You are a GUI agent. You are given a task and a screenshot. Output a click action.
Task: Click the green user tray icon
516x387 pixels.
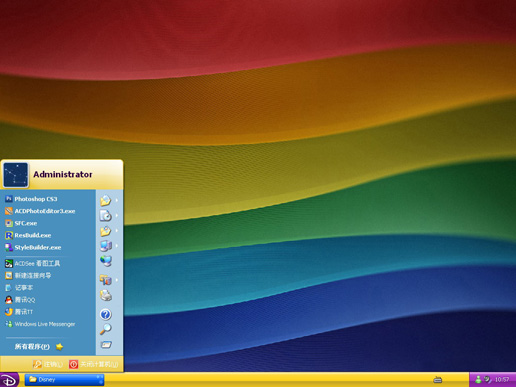coord(478,379)
